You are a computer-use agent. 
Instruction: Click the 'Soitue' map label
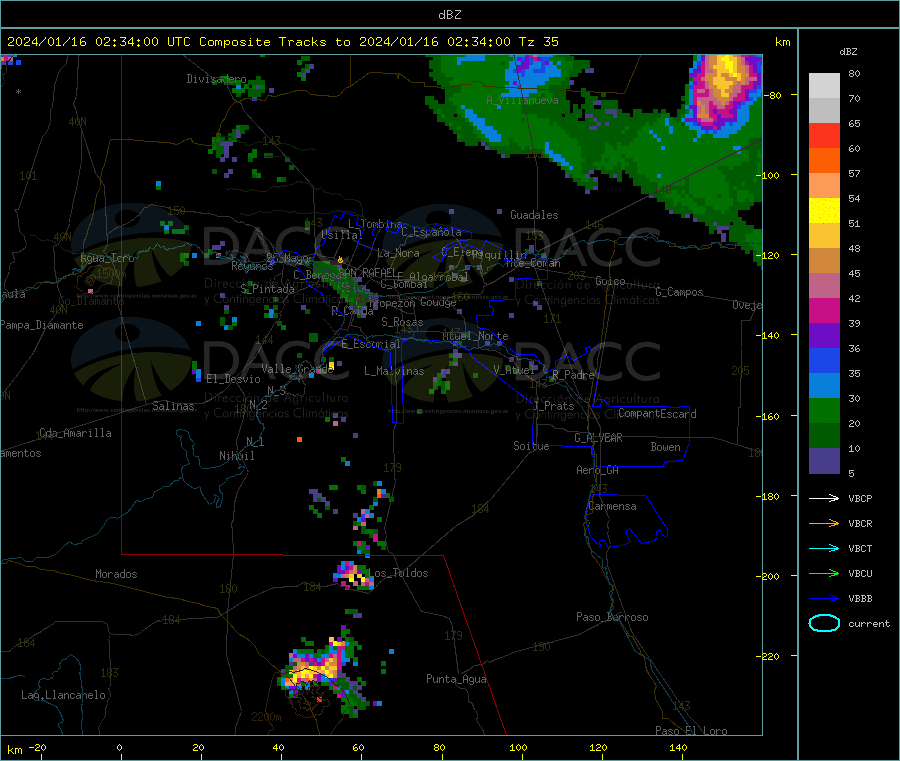point(531,446)
